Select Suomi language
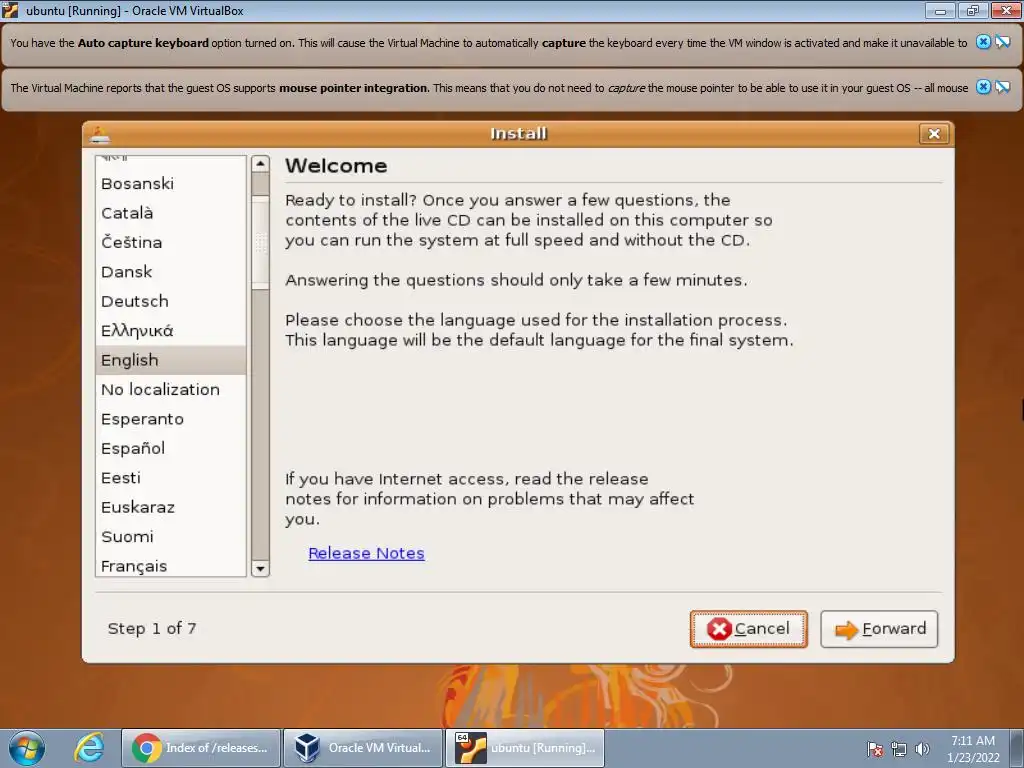This screenshot has width=1024, height=768. coord(170,536)
